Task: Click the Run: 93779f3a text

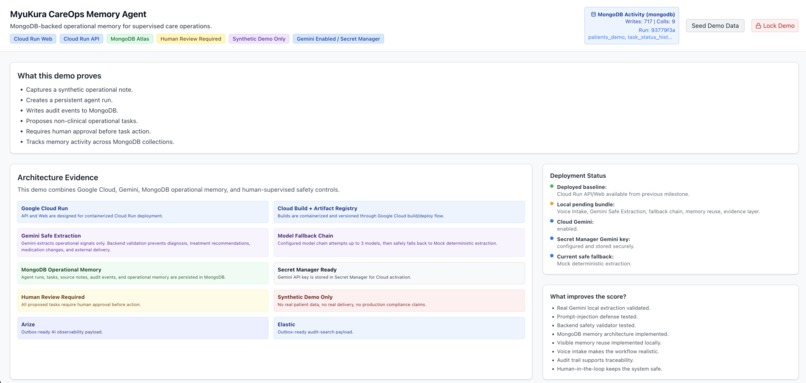Action: (656, 30)
